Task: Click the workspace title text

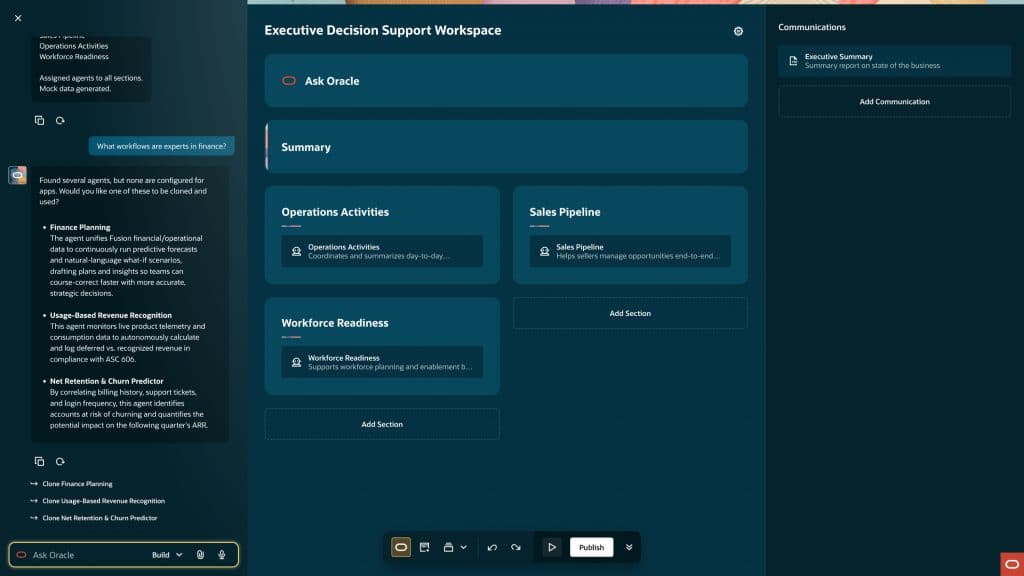Action: [x=383, y=31]
